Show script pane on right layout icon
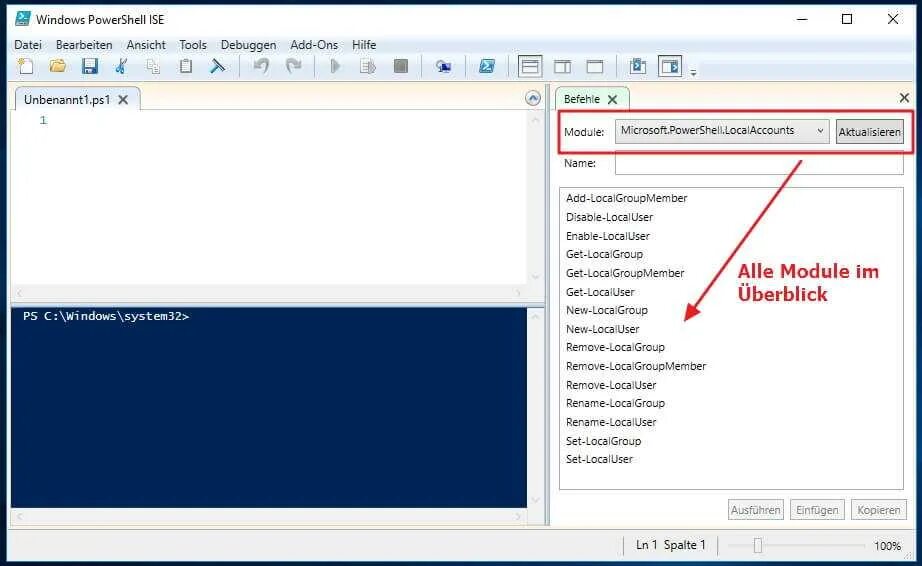This screenshot has height=566, width=922. pyautogui.click(x=563, y=66)
